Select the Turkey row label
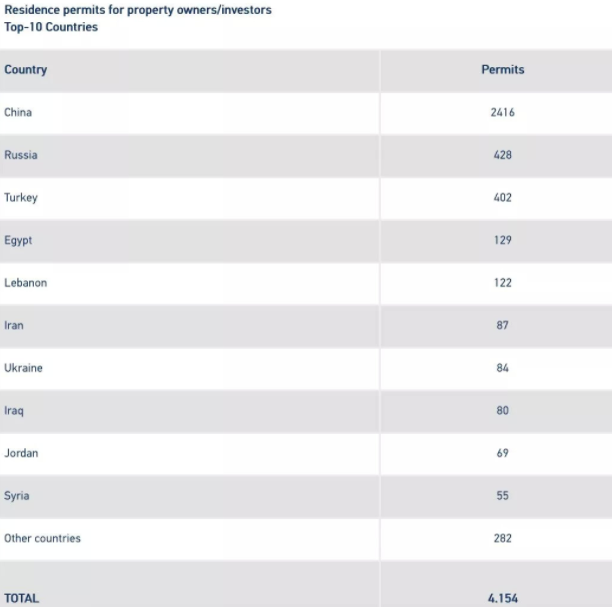Image resolution: width=612 pixels, height=607 pixels. click(21, 198)
